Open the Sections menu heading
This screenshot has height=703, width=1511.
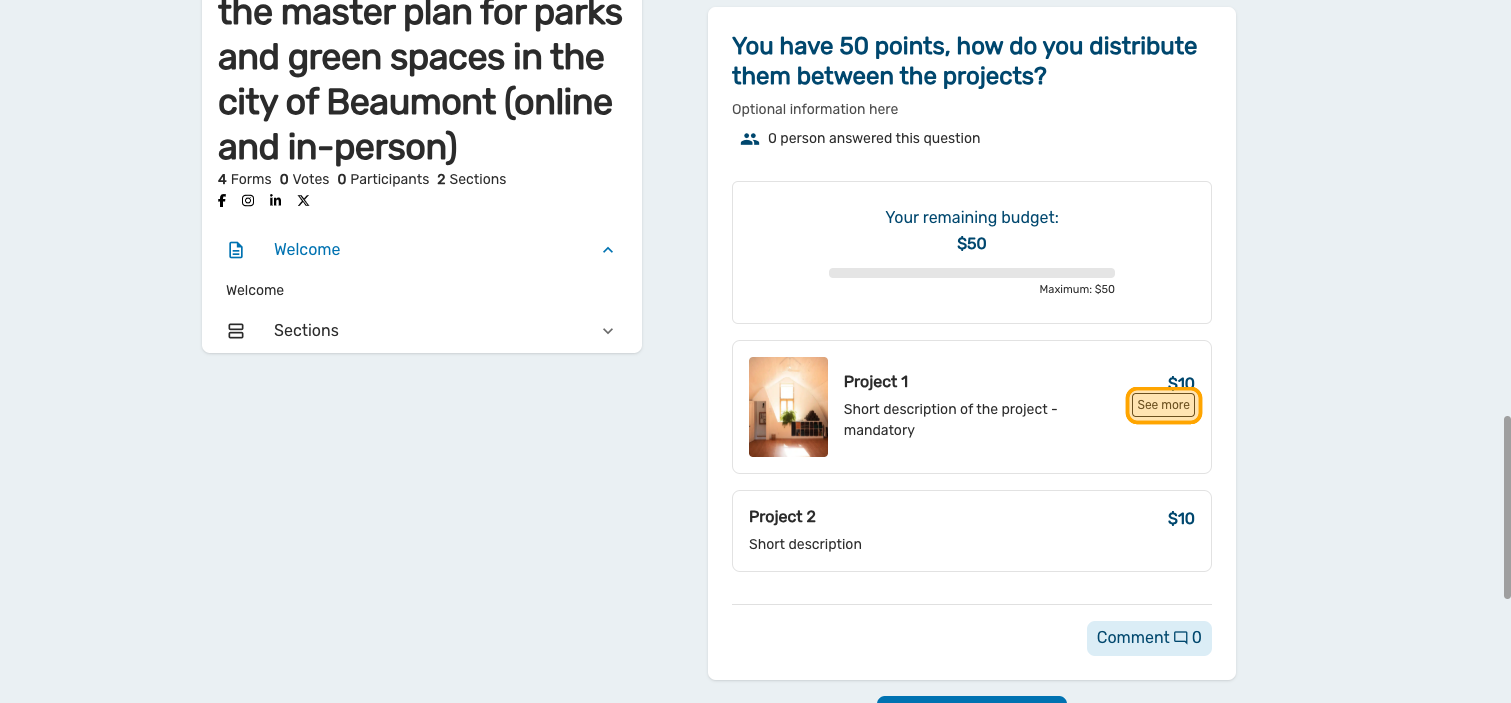(x=306, y=331)
